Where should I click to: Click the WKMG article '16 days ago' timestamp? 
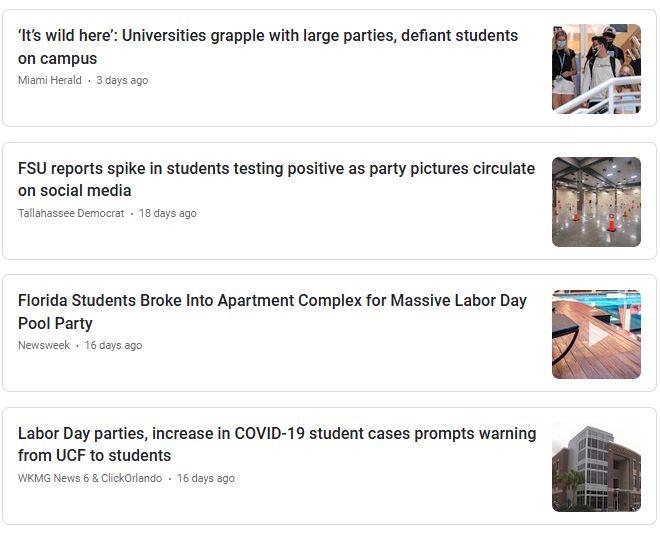(205, 478)
